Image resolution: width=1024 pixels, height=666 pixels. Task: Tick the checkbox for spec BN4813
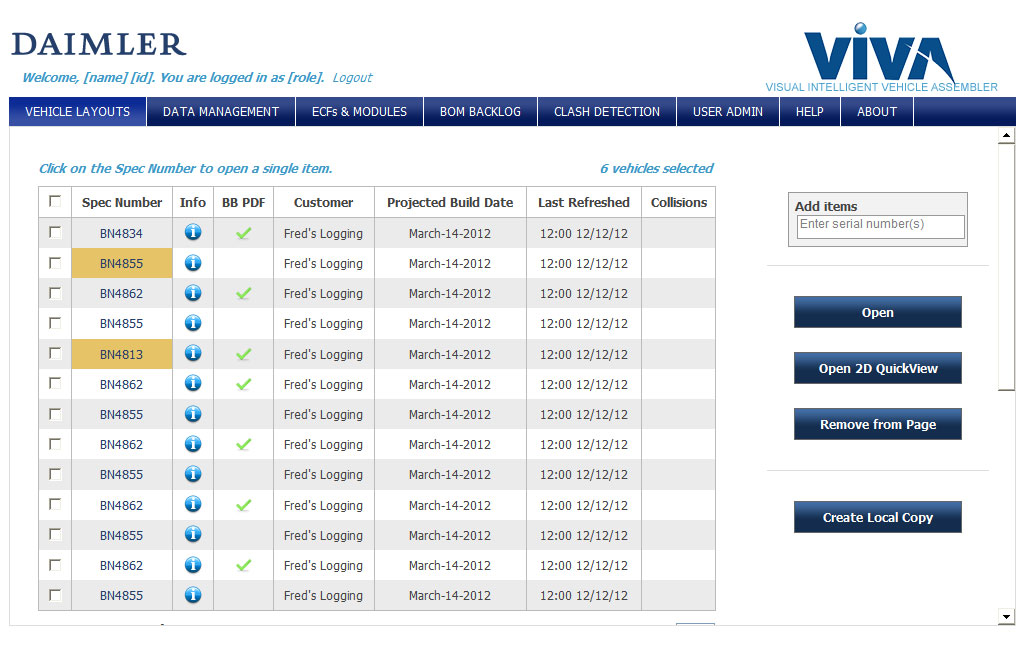[x=55, y=353]
